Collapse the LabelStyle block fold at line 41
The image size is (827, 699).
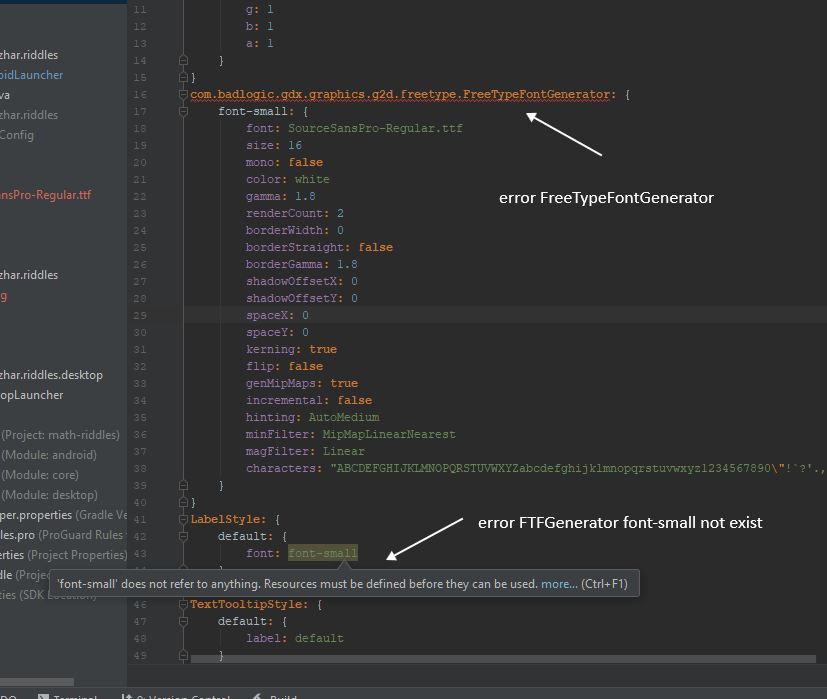(x=184, y=519)
